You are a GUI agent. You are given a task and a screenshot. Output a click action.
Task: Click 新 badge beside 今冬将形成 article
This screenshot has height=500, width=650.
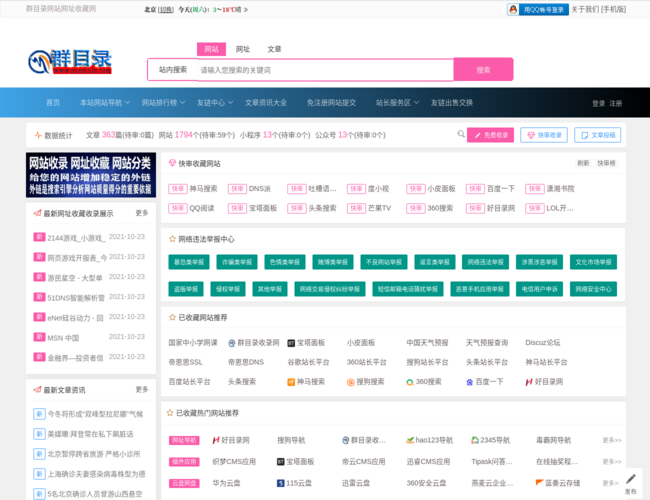39,414
